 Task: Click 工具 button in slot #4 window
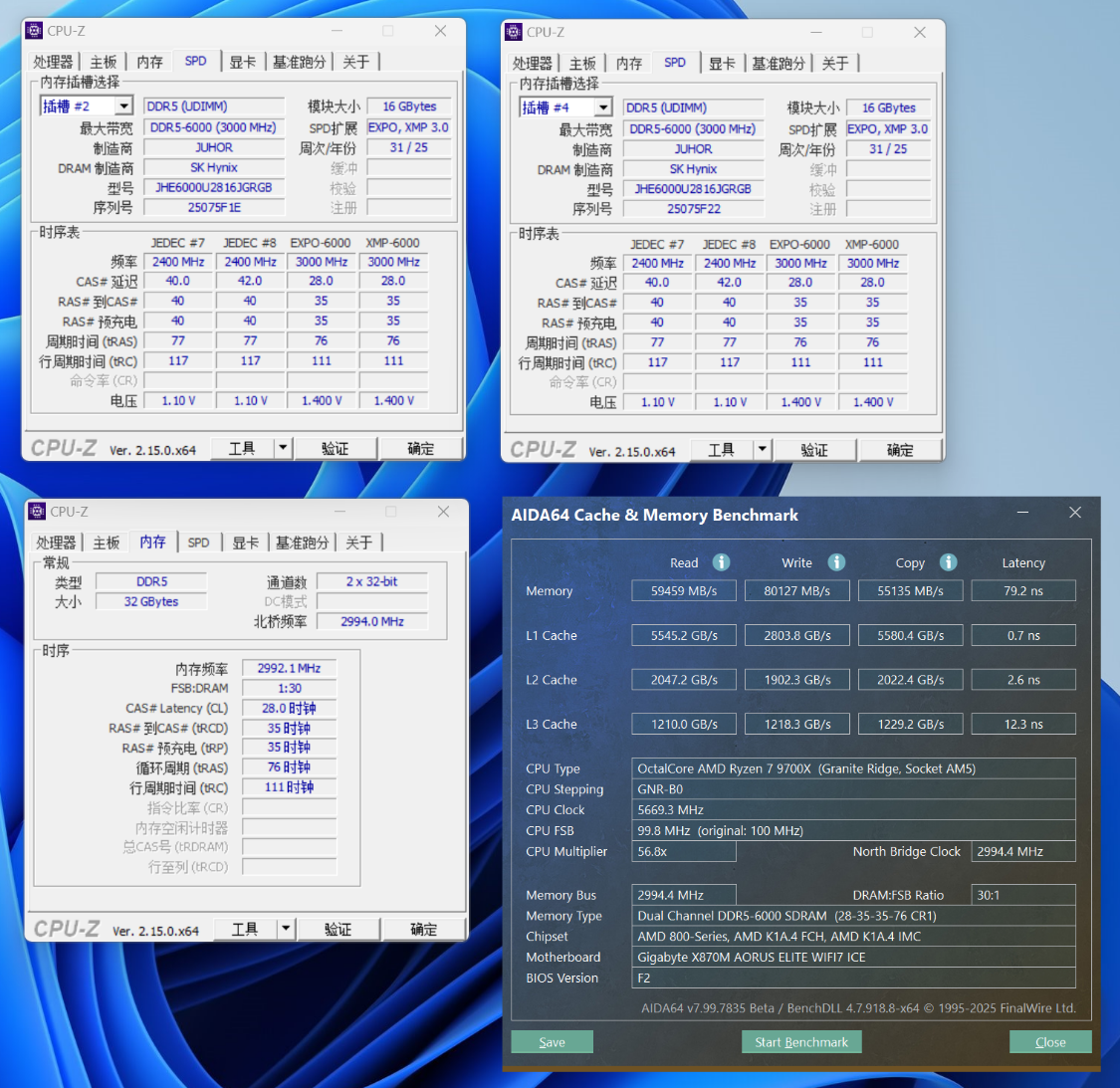click(x=721, y=449)
